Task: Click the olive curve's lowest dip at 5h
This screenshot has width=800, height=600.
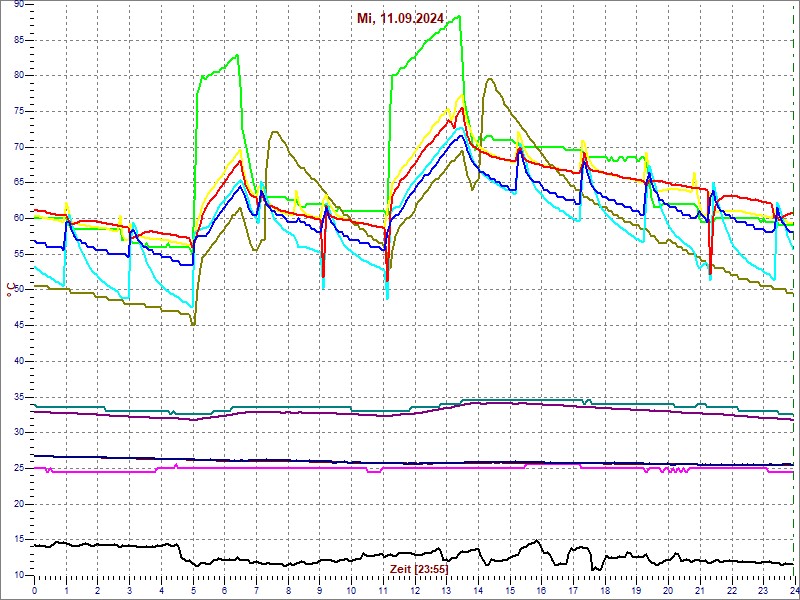Action: click(193, 324)
